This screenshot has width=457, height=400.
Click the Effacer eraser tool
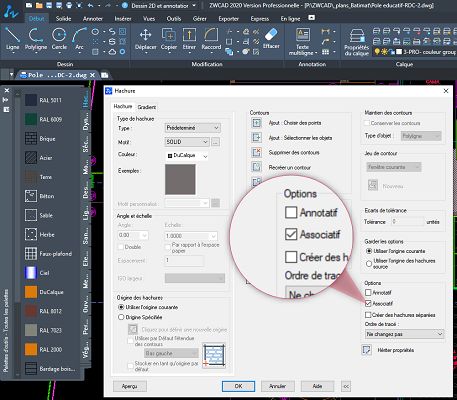(271, 38)
